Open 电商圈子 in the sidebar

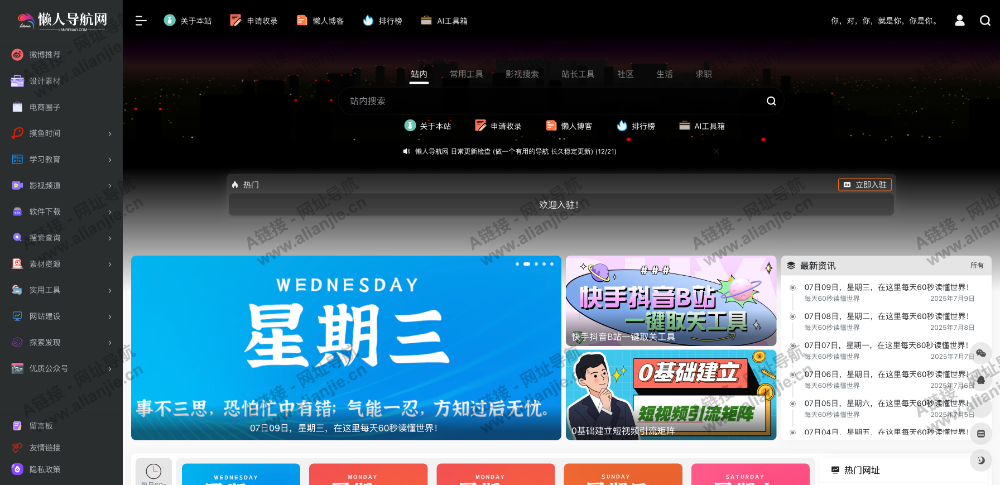(x=45, y=107)
